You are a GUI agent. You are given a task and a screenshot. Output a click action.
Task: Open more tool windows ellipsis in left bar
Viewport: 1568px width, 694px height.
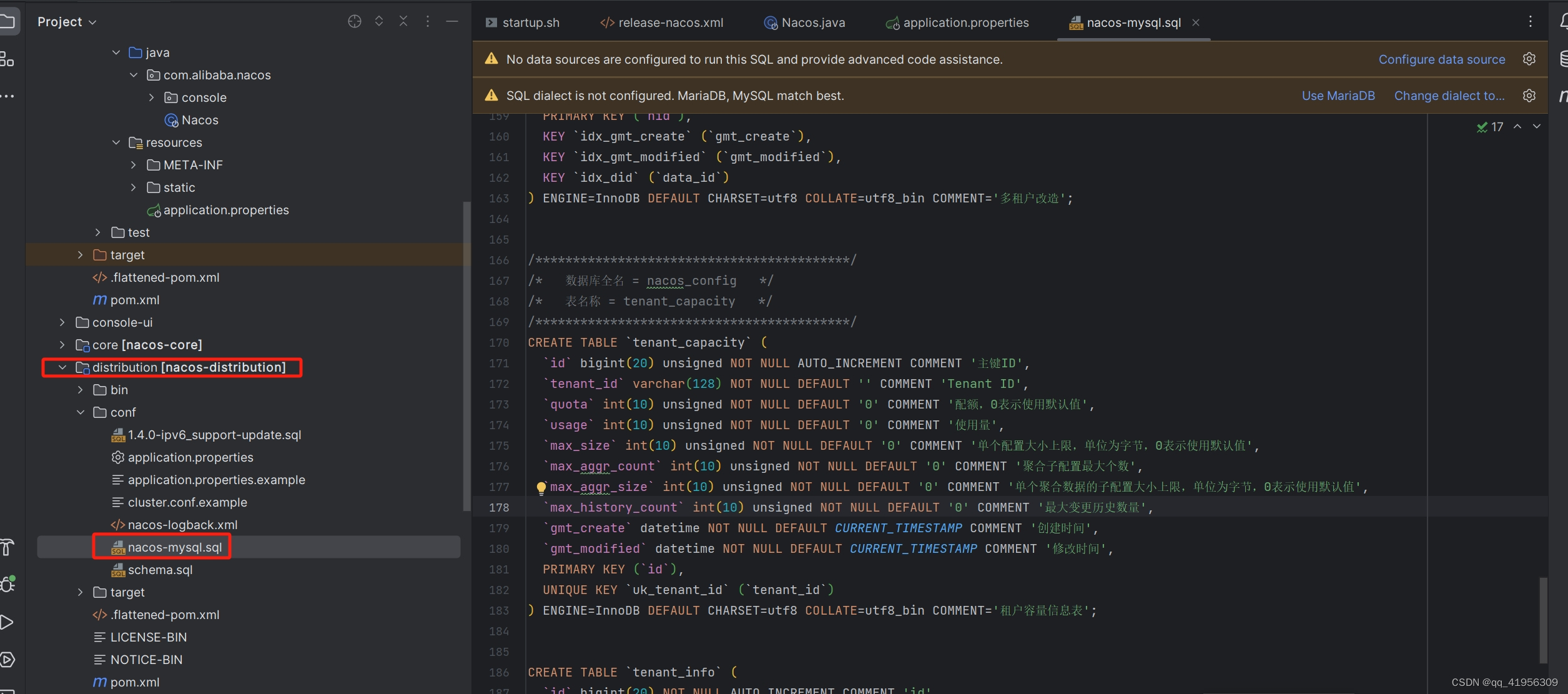coord(7,96)
